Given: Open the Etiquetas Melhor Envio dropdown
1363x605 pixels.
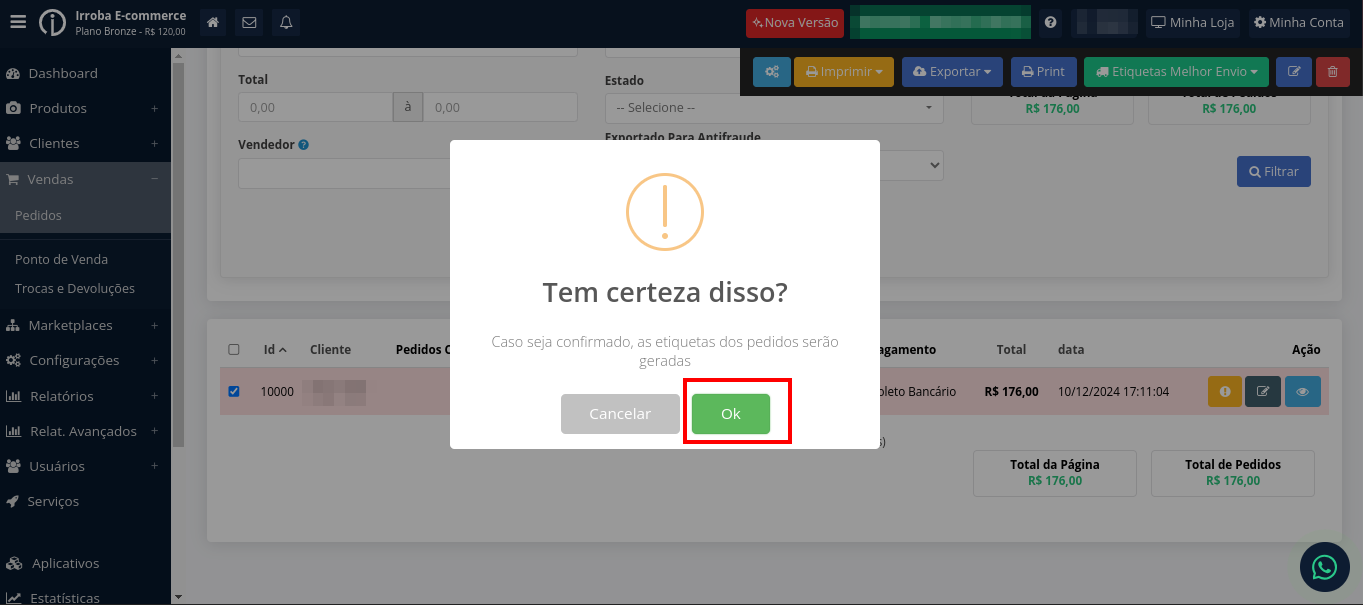Looking at the screenshot, I should 1176,72.
